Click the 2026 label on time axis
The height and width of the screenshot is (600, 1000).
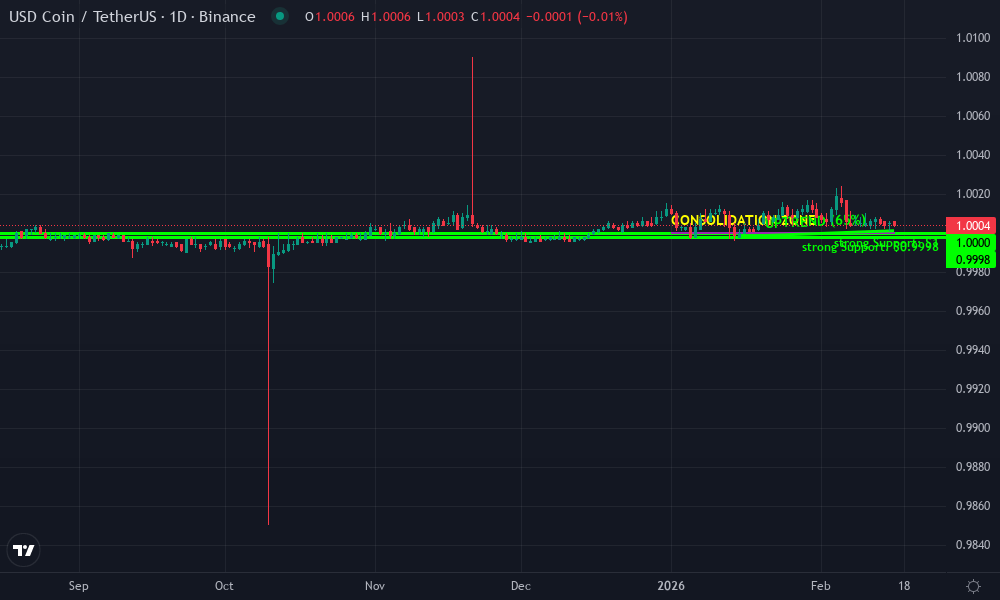671,587
